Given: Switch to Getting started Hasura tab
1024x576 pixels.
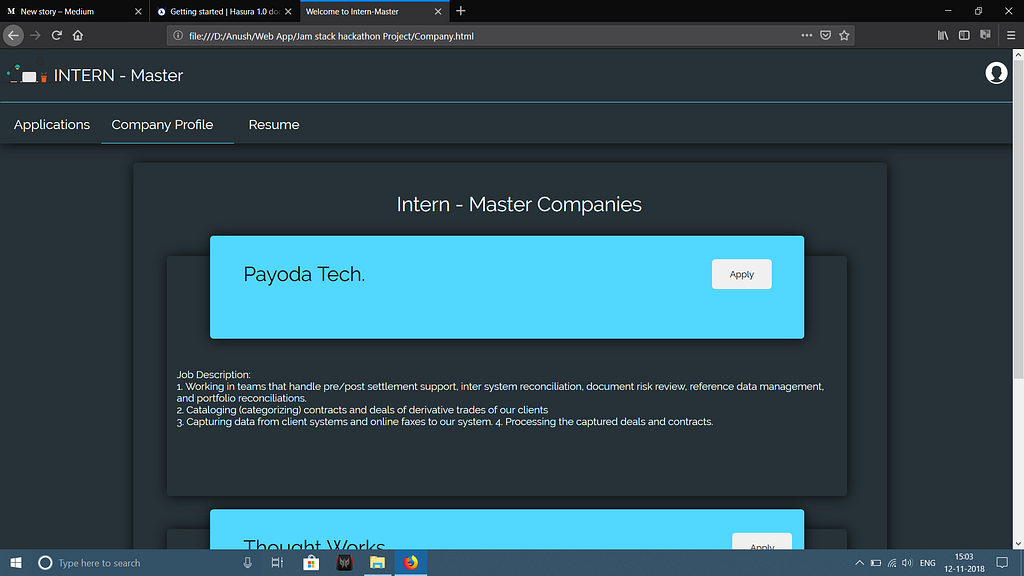Looking at the screenshot, I should [x=224, y=11].
